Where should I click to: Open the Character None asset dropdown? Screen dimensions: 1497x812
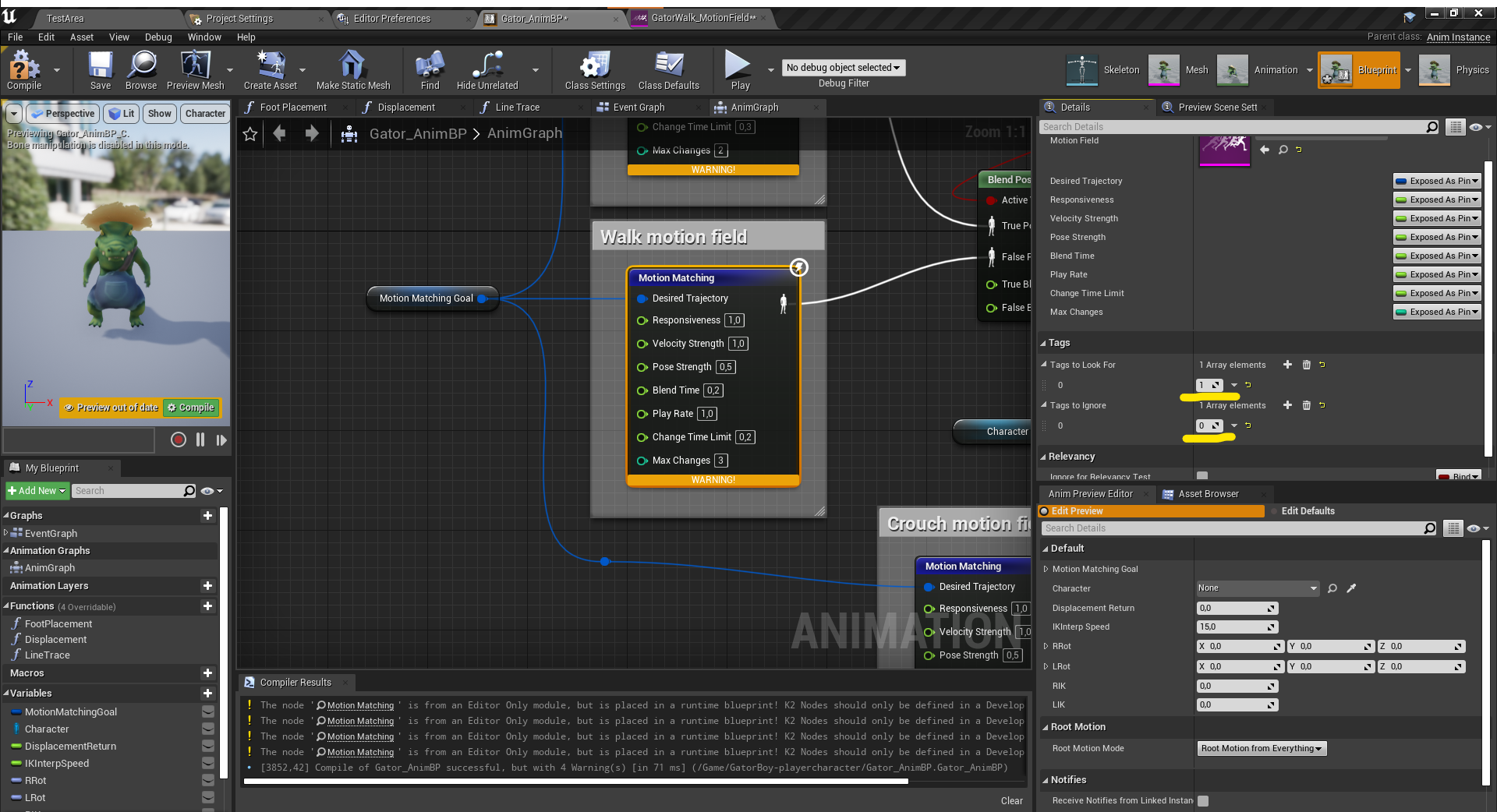coord(1258,588)
